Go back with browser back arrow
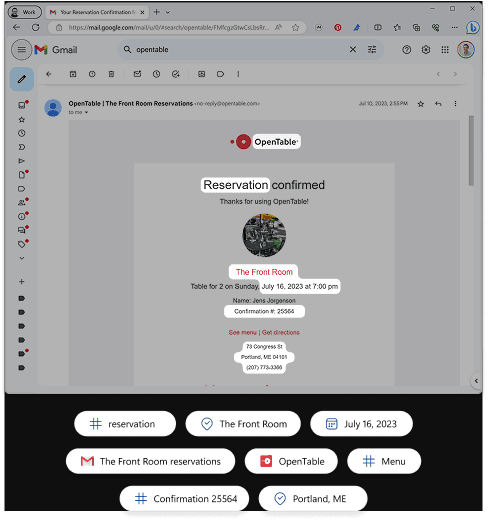488x521 pixels. pyautogui.click(x=16, y=27)
